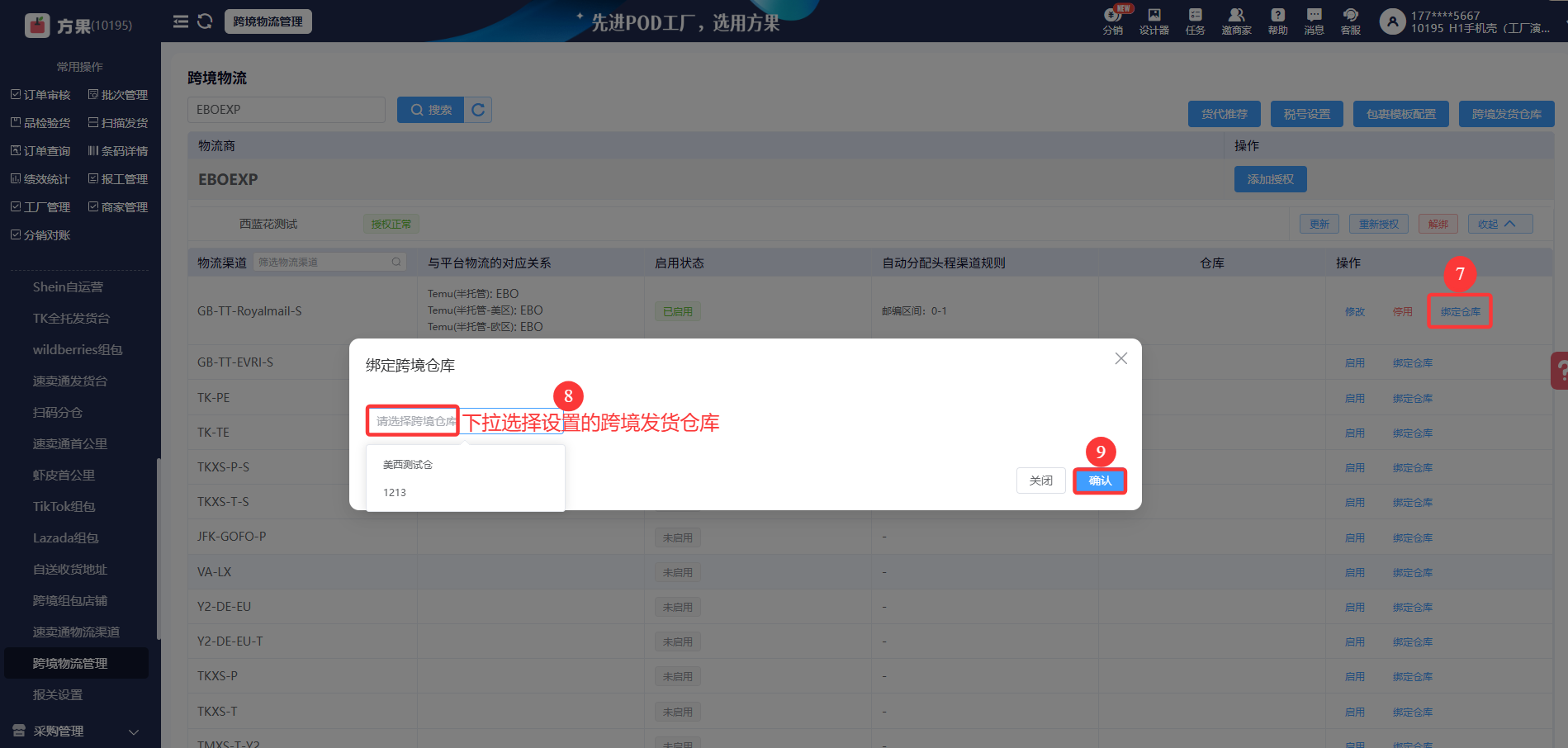The image size is (1568, 748).
Task: Go to 扫码分仓 in sidebar
Action: pos(58,413)
